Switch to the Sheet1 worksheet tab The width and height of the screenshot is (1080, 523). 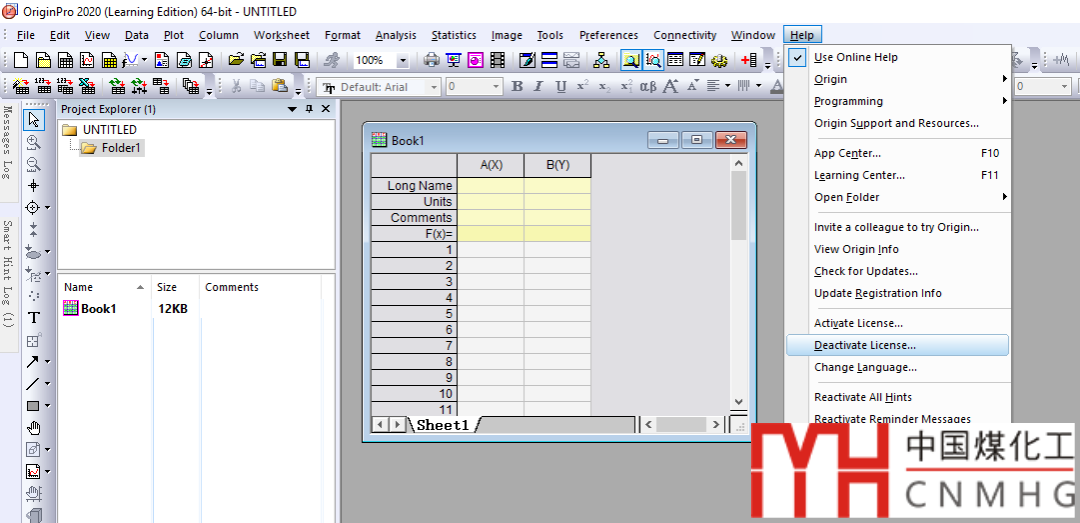tap(442, 425)
